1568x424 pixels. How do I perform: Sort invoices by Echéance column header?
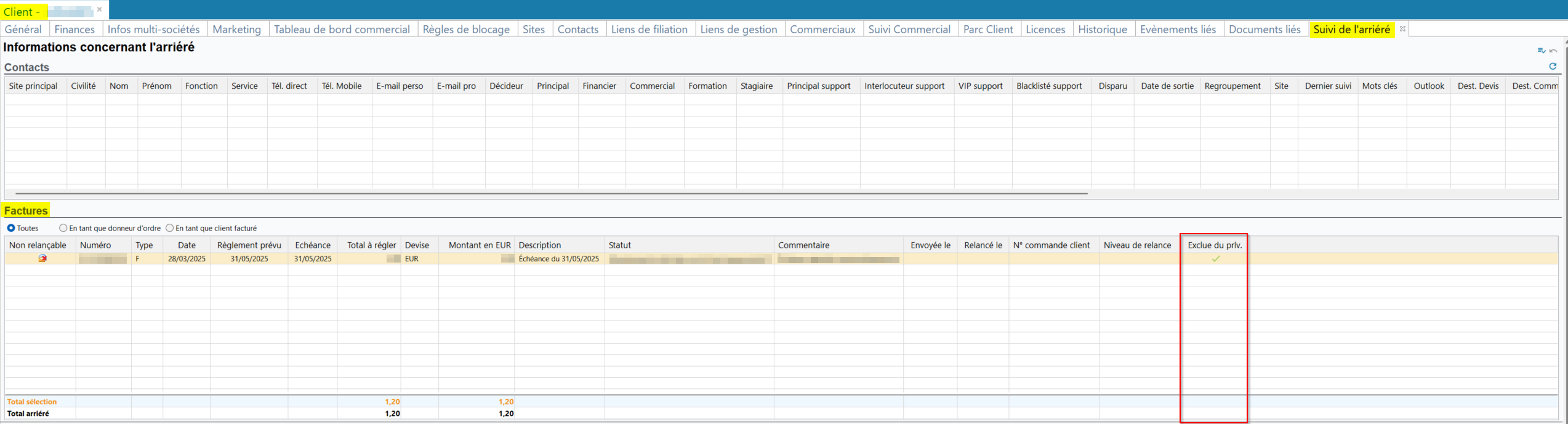pos(312,245)
